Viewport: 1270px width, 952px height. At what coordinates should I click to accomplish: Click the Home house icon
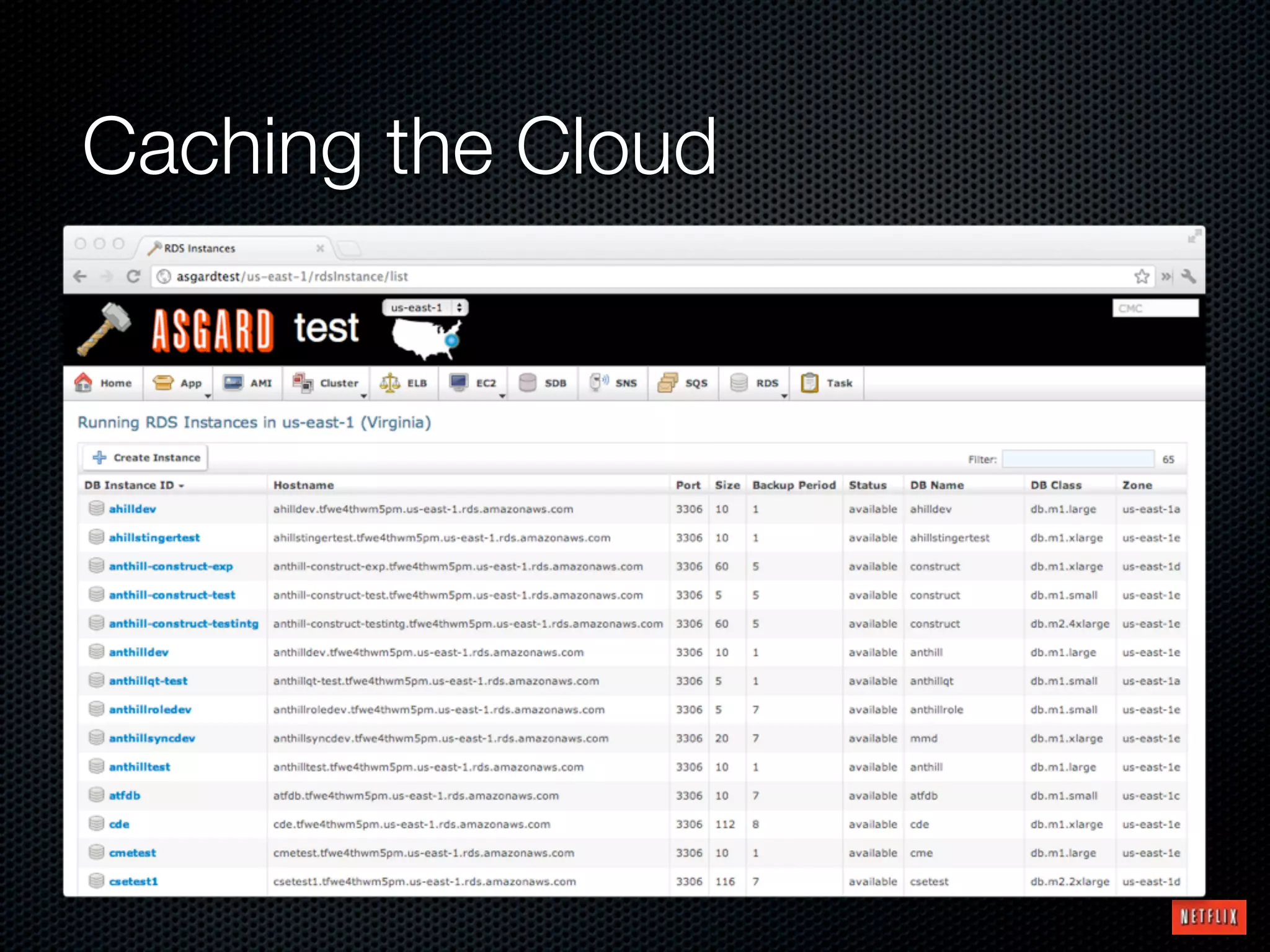tap(83, 382)
